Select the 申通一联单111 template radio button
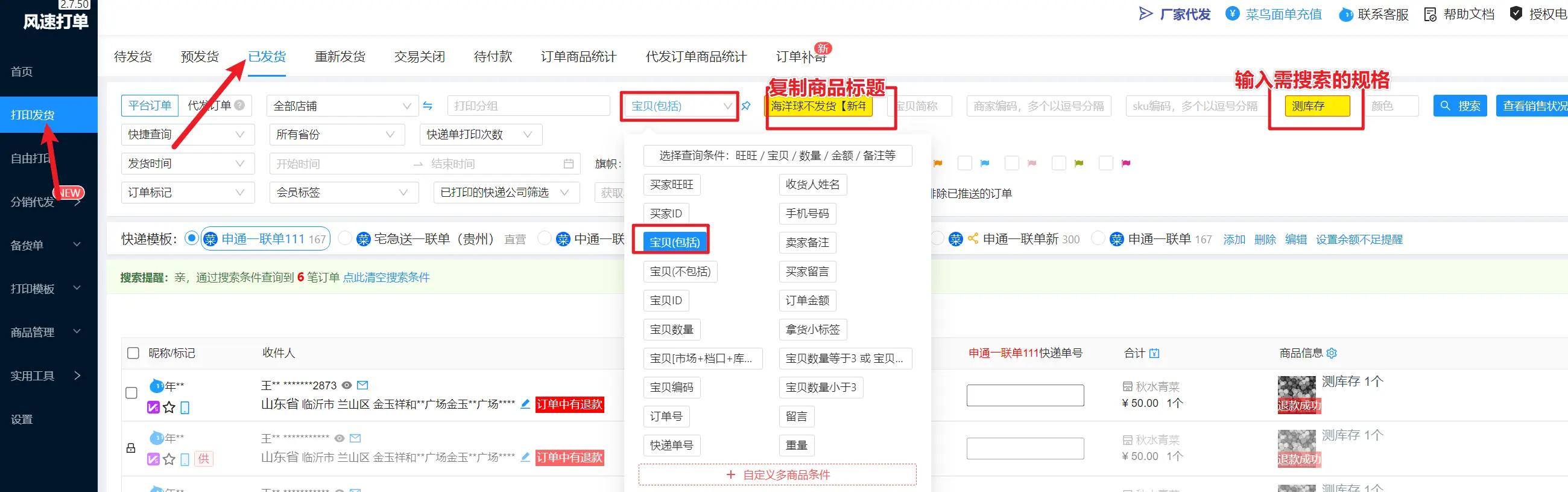Viewport: 1568px width, 492px height. 191,238
